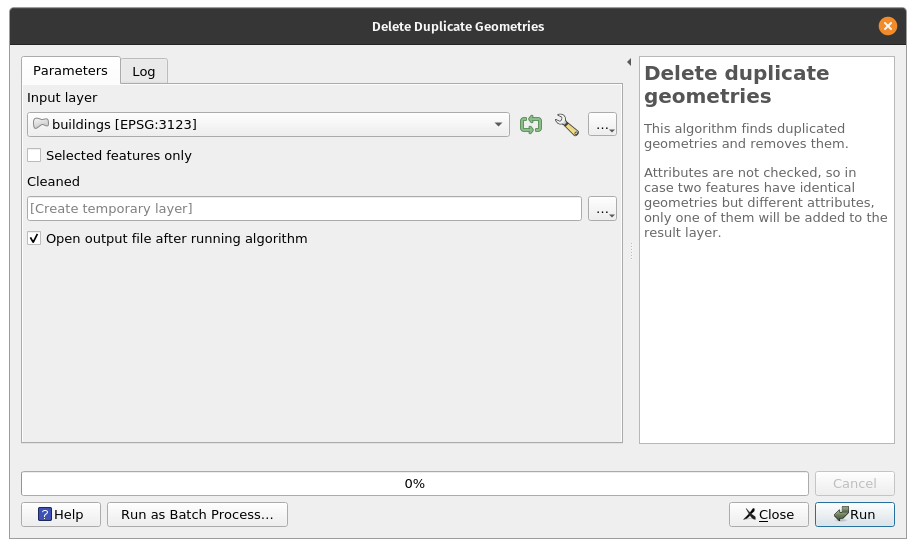The height and width of the screenshot is (548, 916).
Task: Open the Cleaned output ellipsis options menu
Action: point(602,209)
